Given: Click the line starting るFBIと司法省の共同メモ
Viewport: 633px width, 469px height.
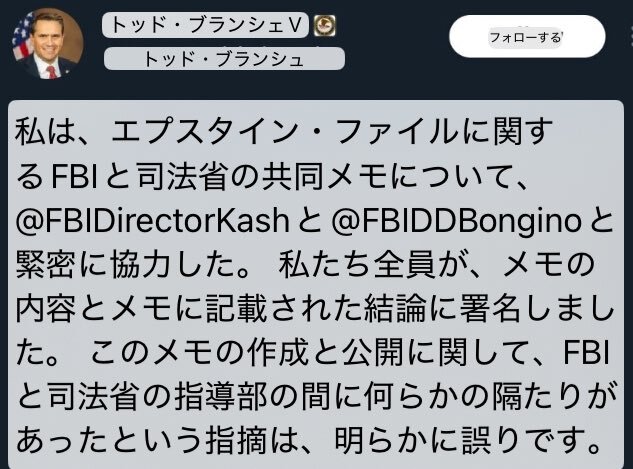Looking at the screenshot, I should pyautogui.click(x=271, y=176).
